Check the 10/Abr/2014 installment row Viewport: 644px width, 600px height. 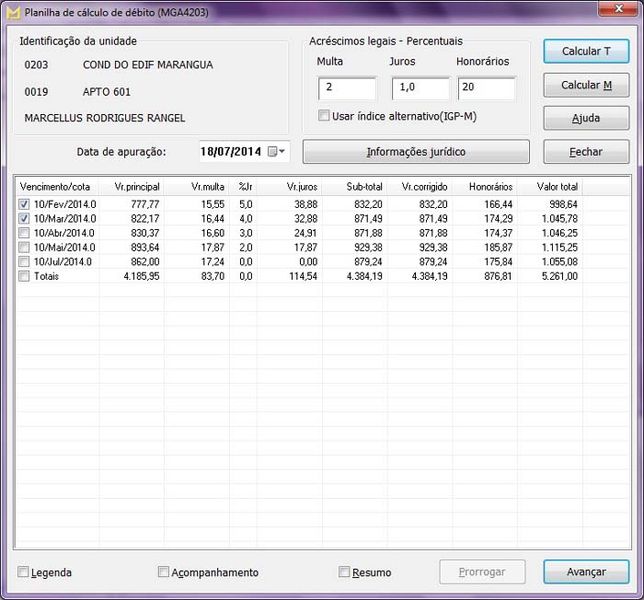(24, 233)
